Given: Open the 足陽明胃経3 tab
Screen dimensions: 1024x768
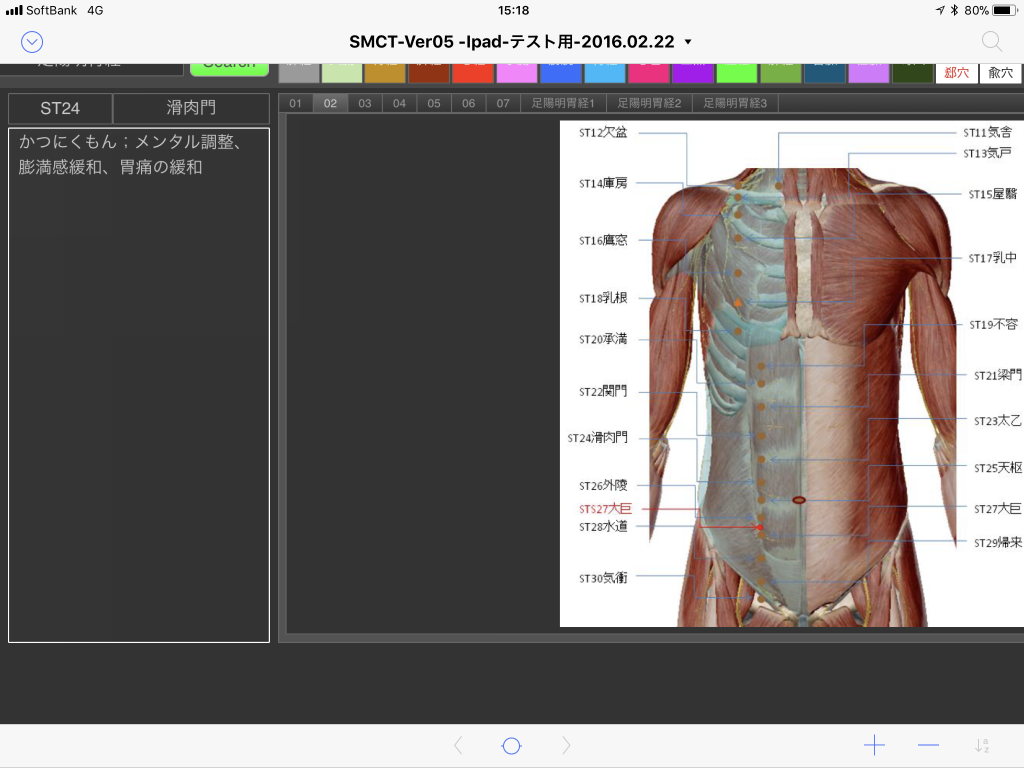Looking at the screenshot, I should (x=735, y=103).
